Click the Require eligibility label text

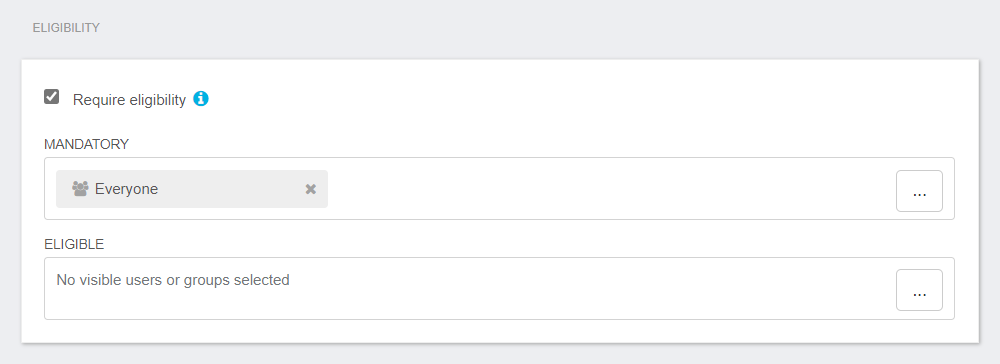pos(129,100)
